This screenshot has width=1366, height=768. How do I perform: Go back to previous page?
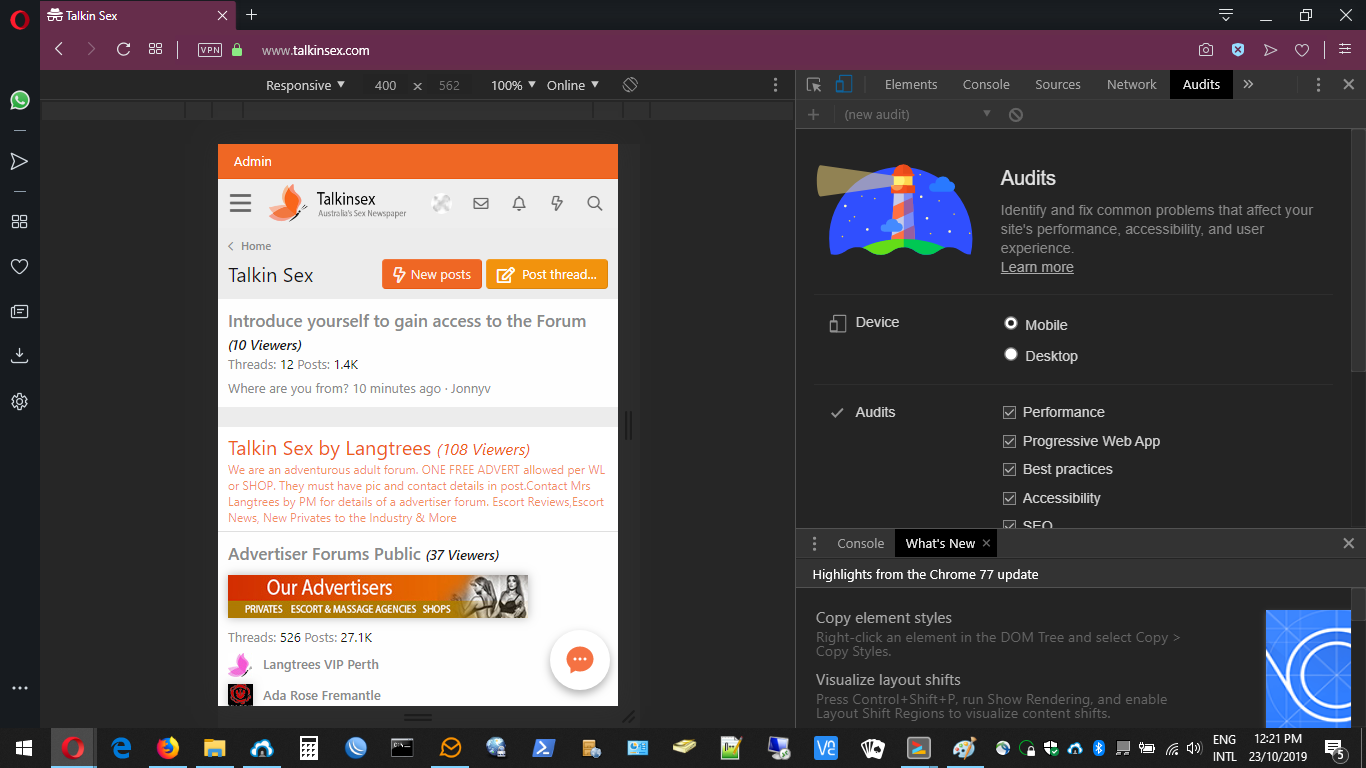[59, 49]
